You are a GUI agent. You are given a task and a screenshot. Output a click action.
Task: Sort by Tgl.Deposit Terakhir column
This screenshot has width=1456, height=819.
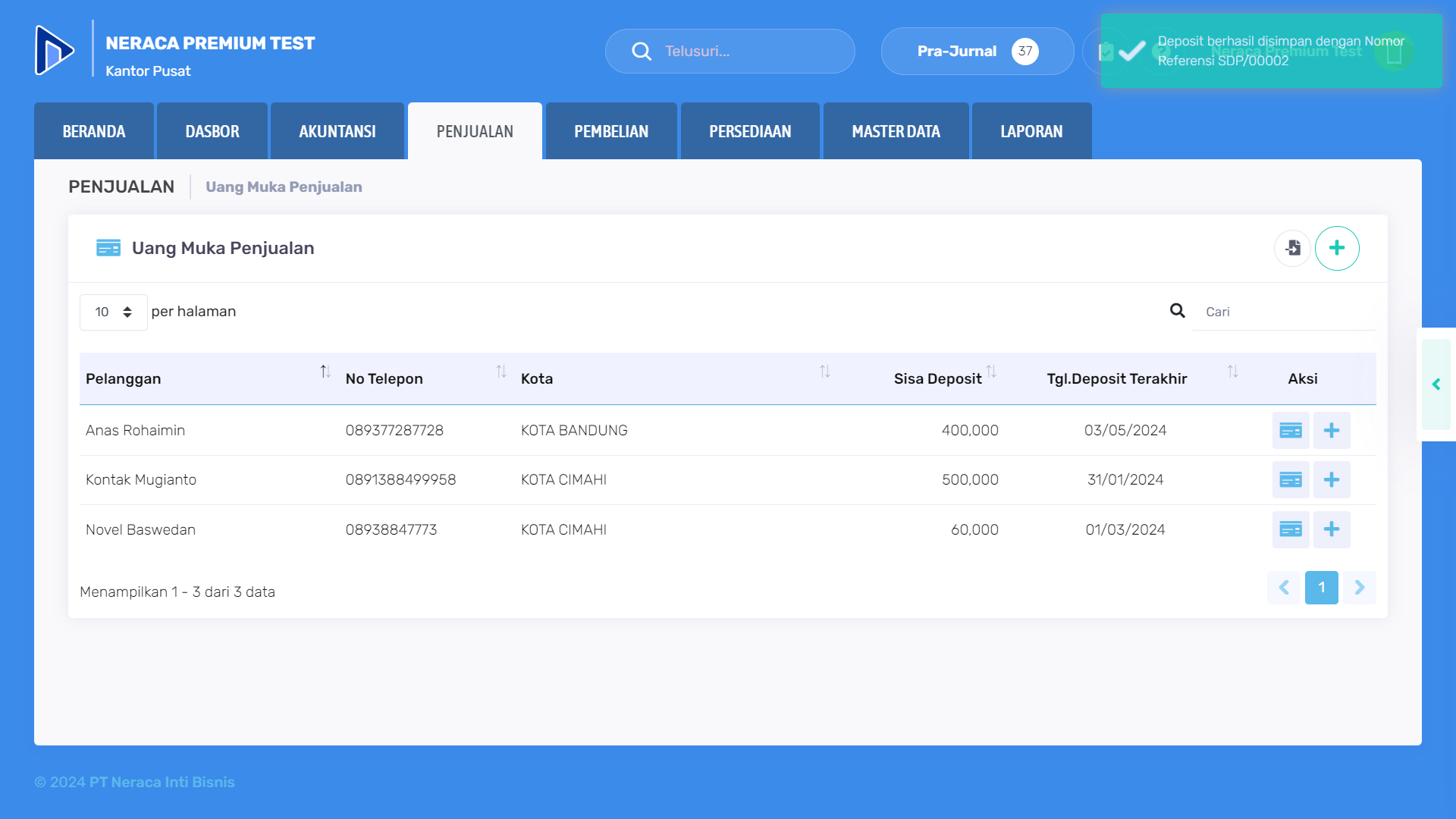pos(1233,372)
